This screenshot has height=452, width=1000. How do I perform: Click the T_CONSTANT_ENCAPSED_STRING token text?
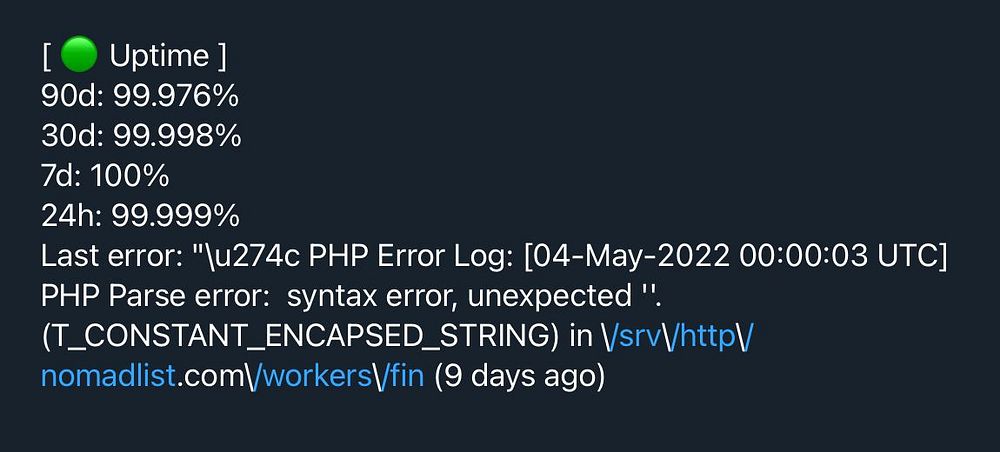pos(297,338)
